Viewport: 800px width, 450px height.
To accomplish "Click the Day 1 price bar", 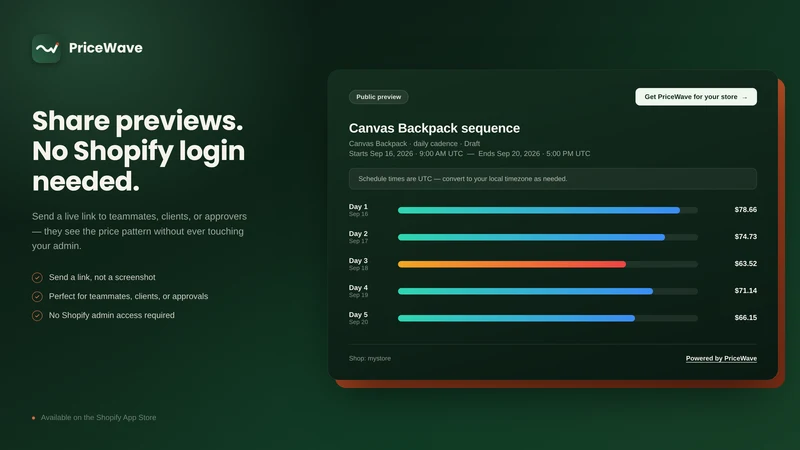I will click(x=547, y=210).
